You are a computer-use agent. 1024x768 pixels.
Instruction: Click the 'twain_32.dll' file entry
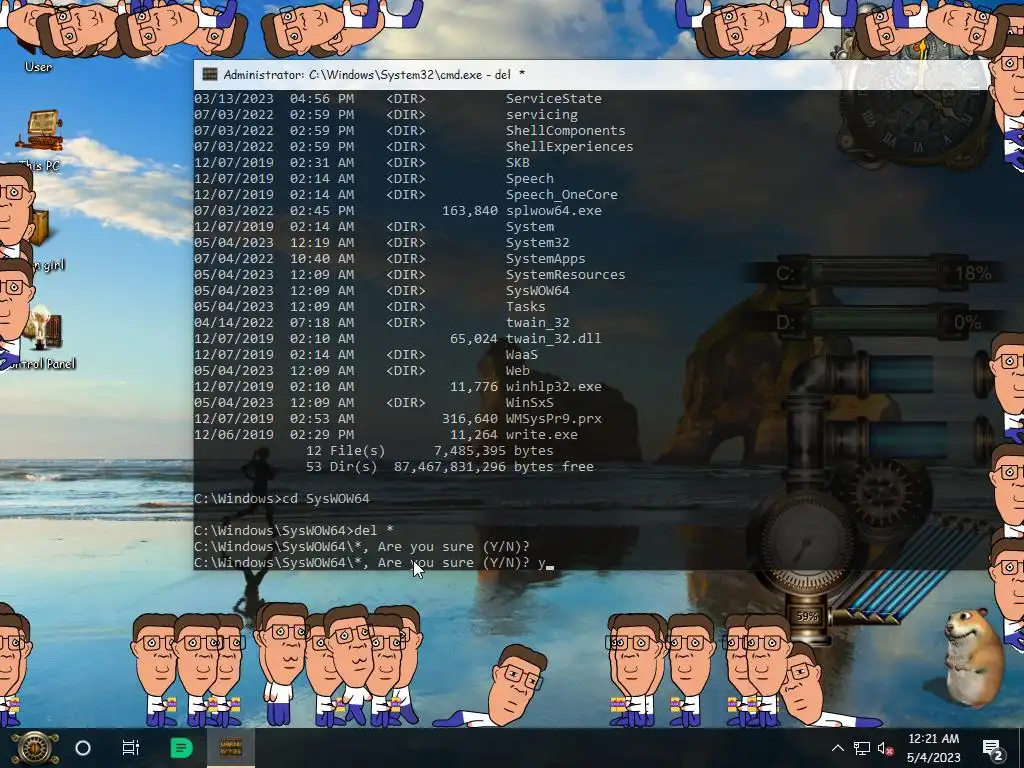click(x=554, y=338)
